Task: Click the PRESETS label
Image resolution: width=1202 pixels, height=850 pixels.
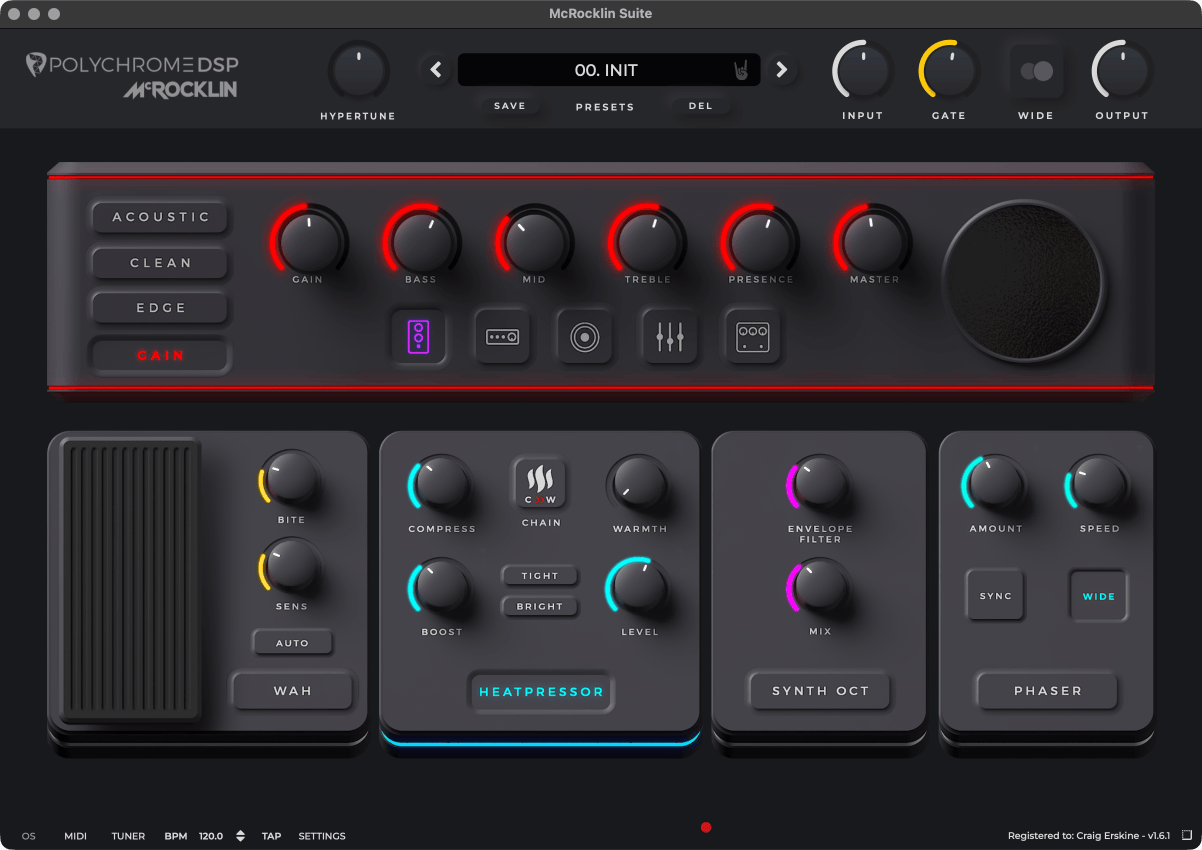Action: click(x=605, y=107)
